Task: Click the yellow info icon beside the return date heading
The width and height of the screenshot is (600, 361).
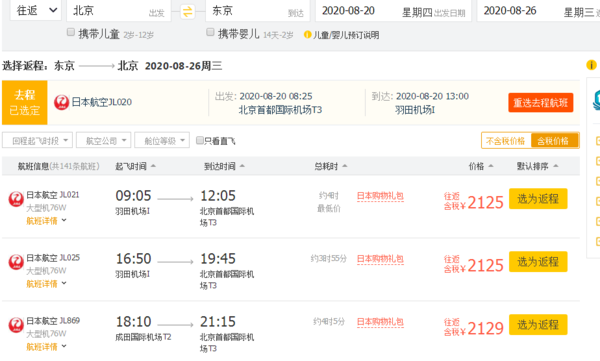Action: (591, 65)
